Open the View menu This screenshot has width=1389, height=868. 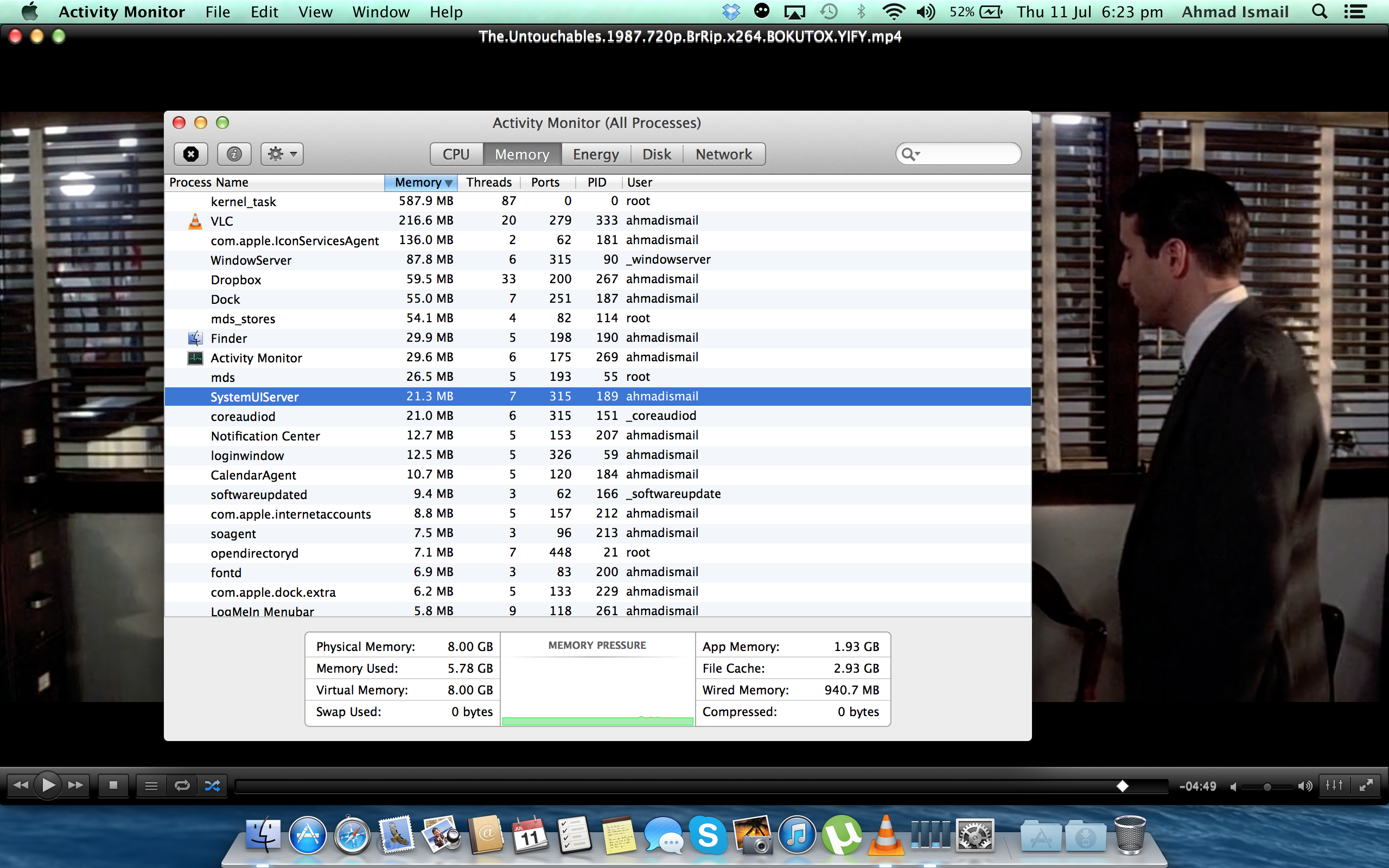(315, 12)
